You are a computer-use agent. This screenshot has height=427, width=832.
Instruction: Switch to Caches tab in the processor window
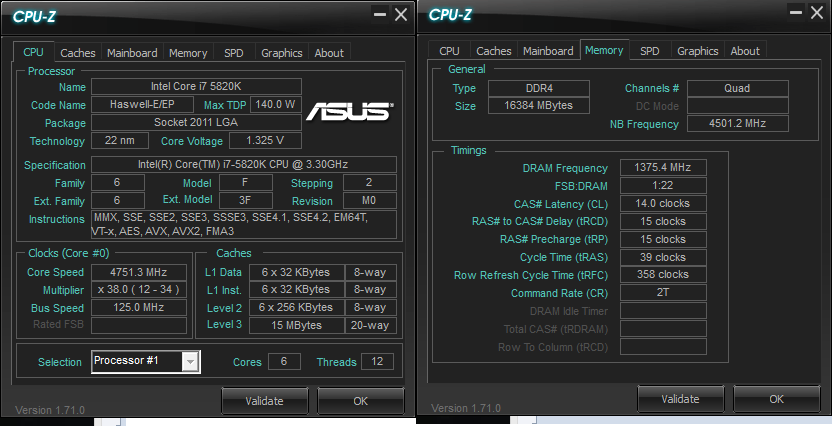click(x=78, y=53)
